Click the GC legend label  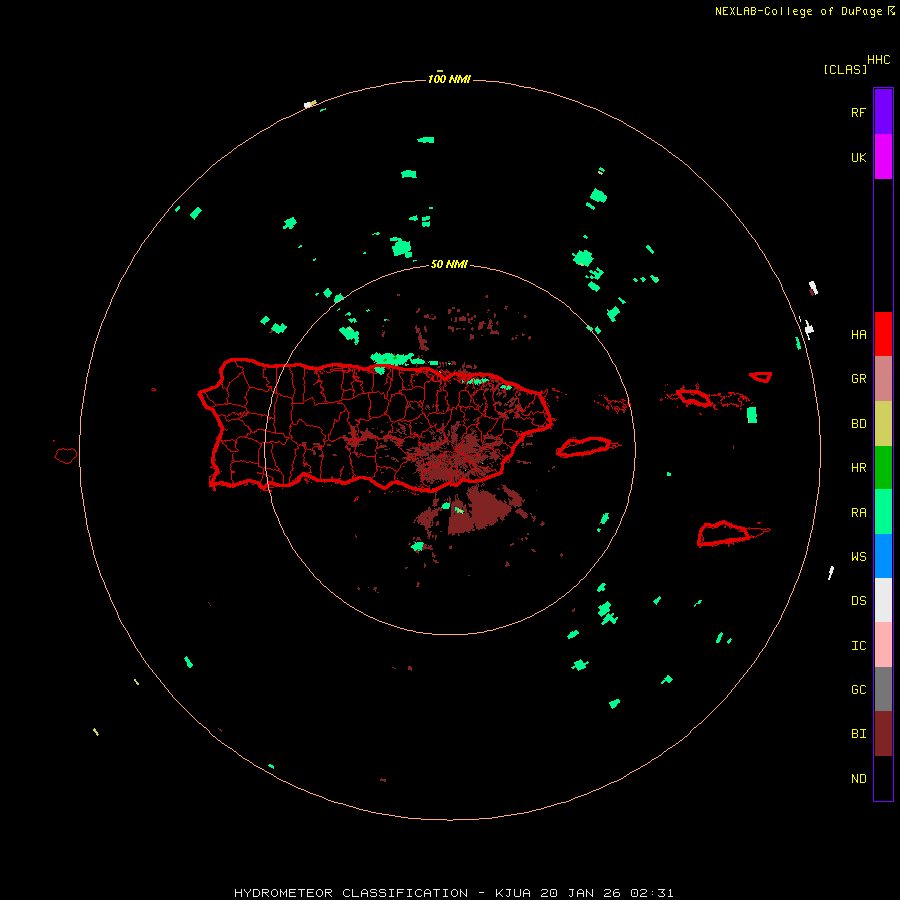tap(858, 690)
